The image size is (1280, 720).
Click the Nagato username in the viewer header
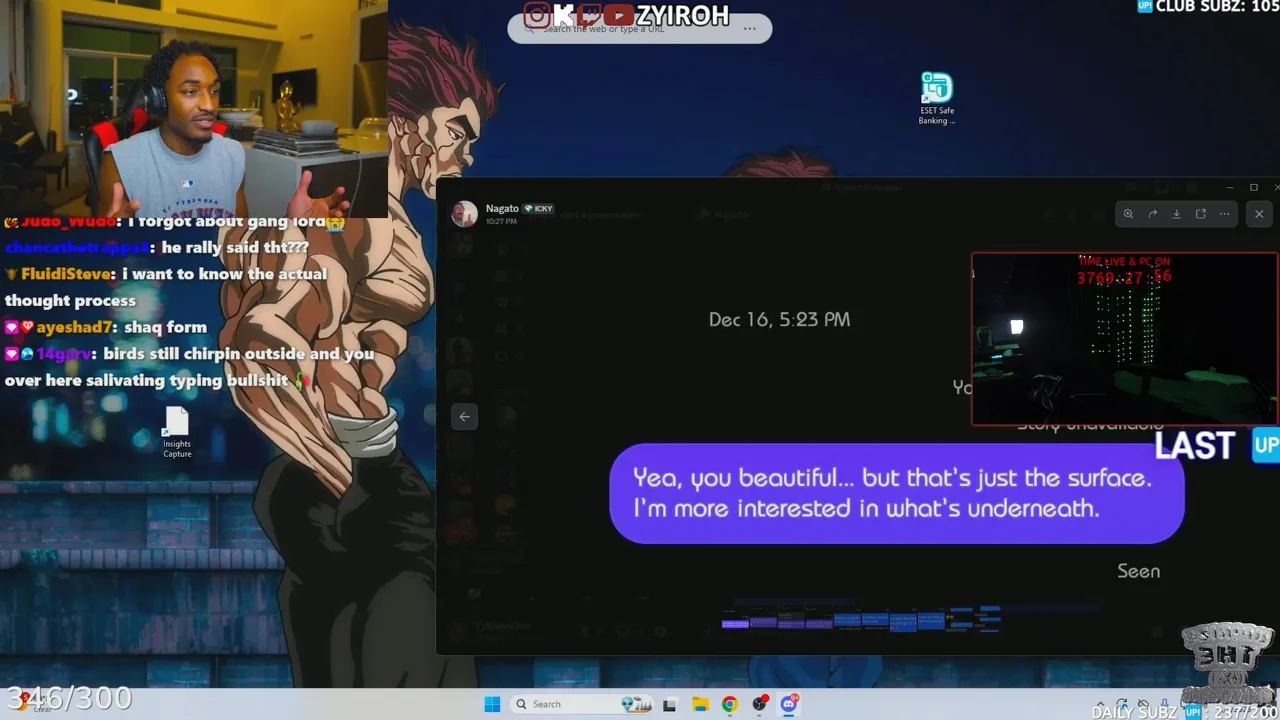[x=502, y=209]
